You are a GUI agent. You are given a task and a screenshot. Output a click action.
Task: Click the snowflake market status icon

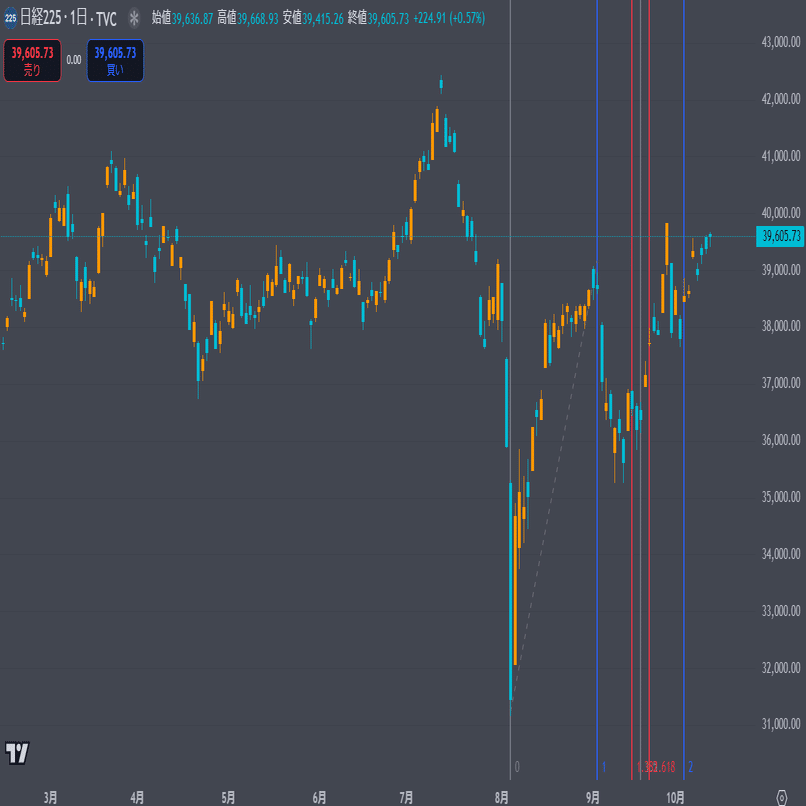[x=133, y=18]
